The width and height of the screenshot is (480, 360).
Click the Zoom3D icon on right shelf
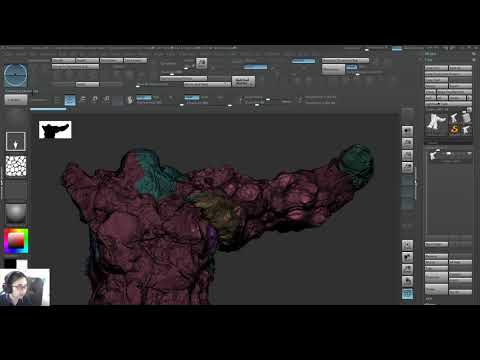tap(407, 269)
